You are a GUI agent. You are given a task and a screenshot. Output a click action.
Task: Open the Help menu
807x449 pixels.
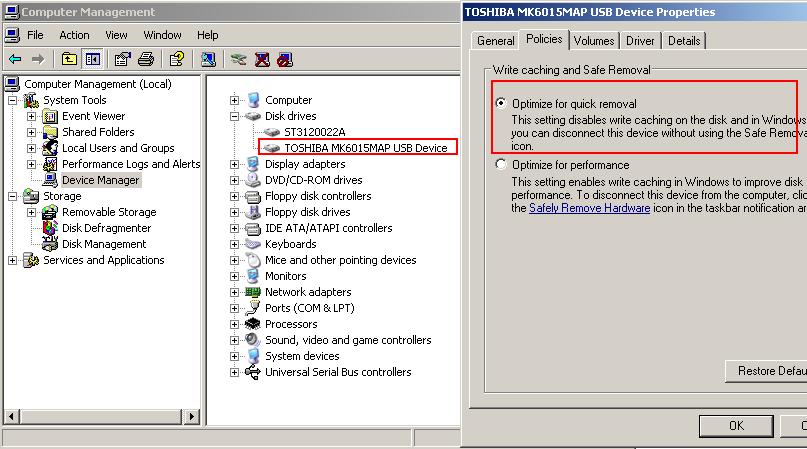pos(207,35)
